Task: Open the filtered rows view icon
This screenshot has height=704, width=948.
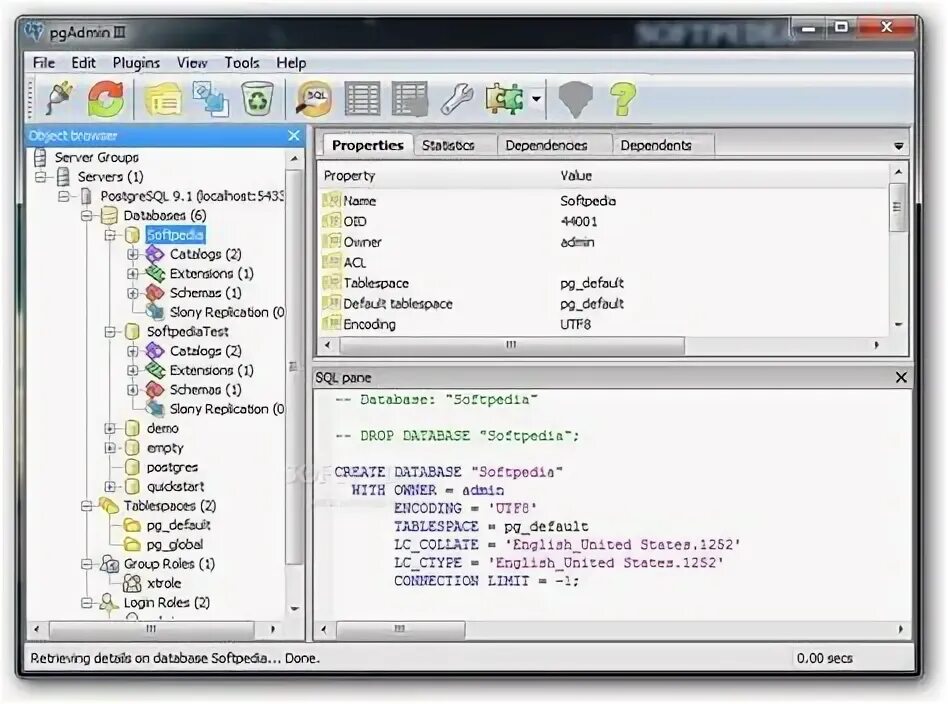Action: pyautogui.click(x=410, y=99)
